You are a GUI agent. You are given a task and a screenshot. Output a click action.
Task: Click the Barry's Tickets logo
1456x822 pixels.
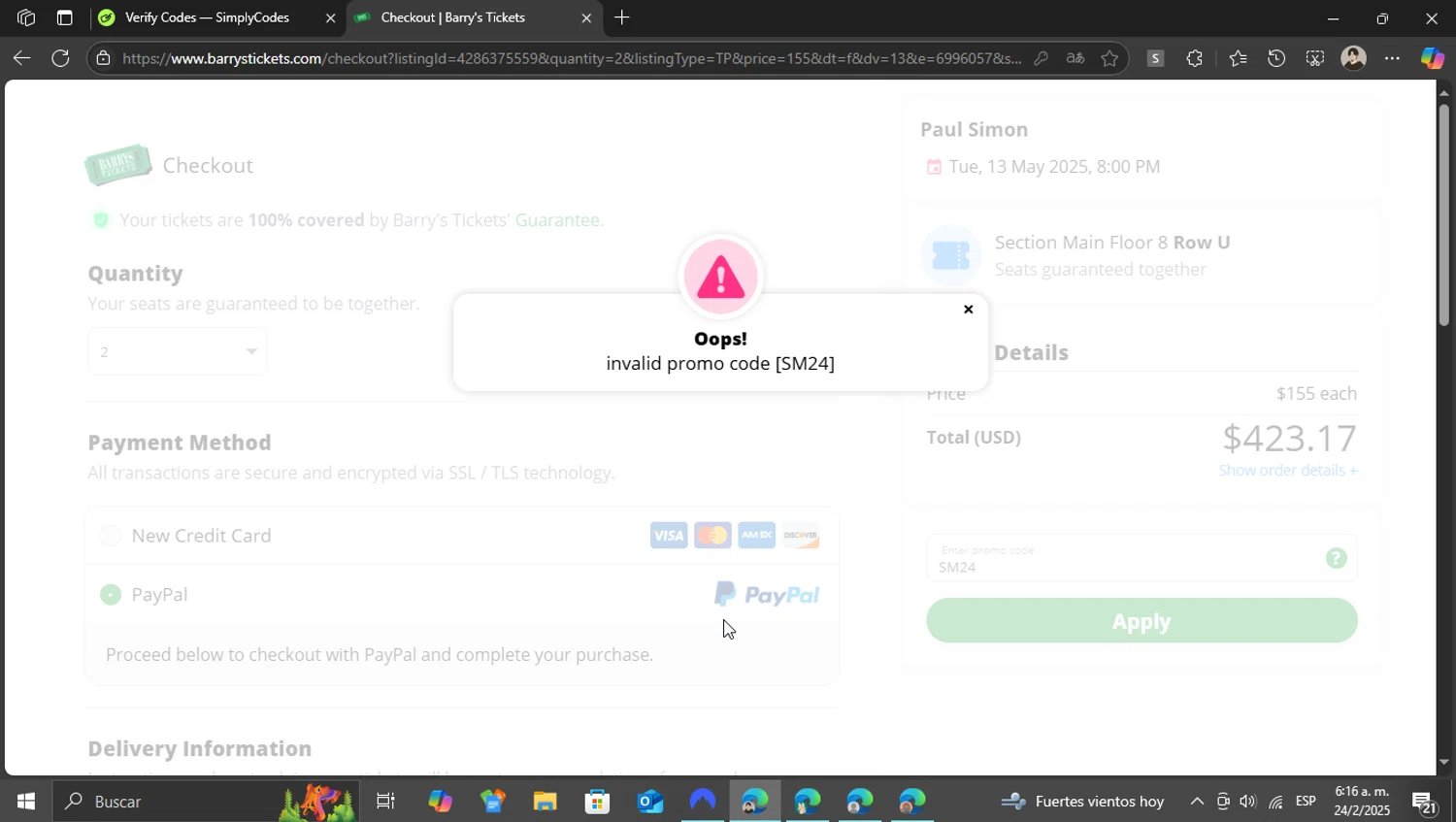tap(118, 165)
